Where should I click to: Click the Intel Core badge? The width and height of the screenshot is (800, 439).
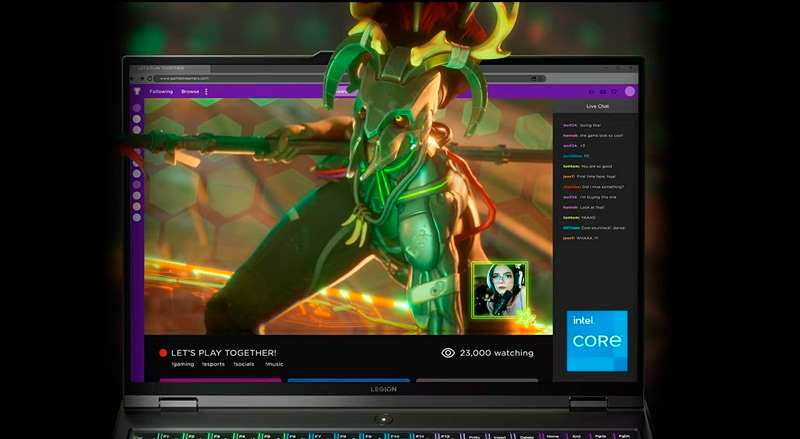[597, 340]
